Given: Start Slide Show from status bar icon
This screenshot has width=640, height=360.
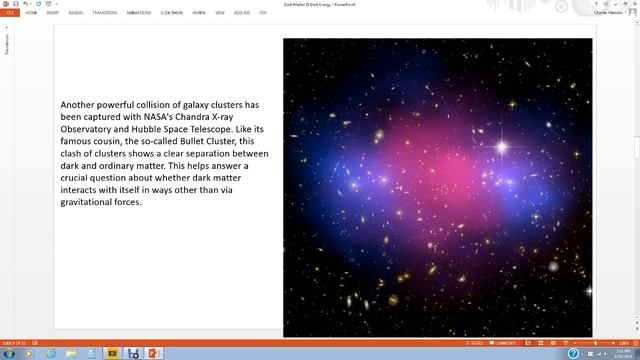Looking at the screenshot, I should coord(566,343).
